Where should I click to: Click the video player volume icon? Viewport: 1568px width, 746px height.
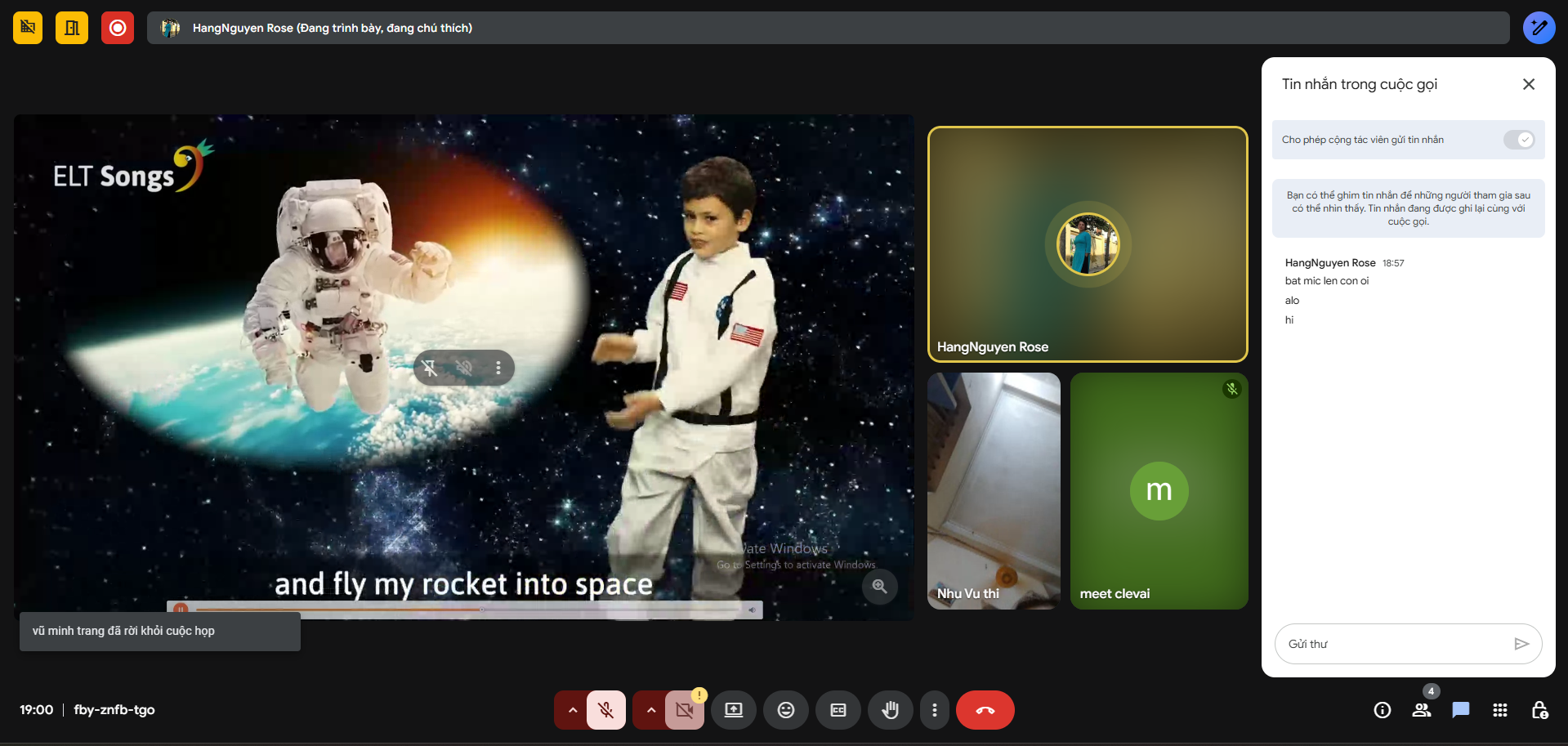pos(752,610)
